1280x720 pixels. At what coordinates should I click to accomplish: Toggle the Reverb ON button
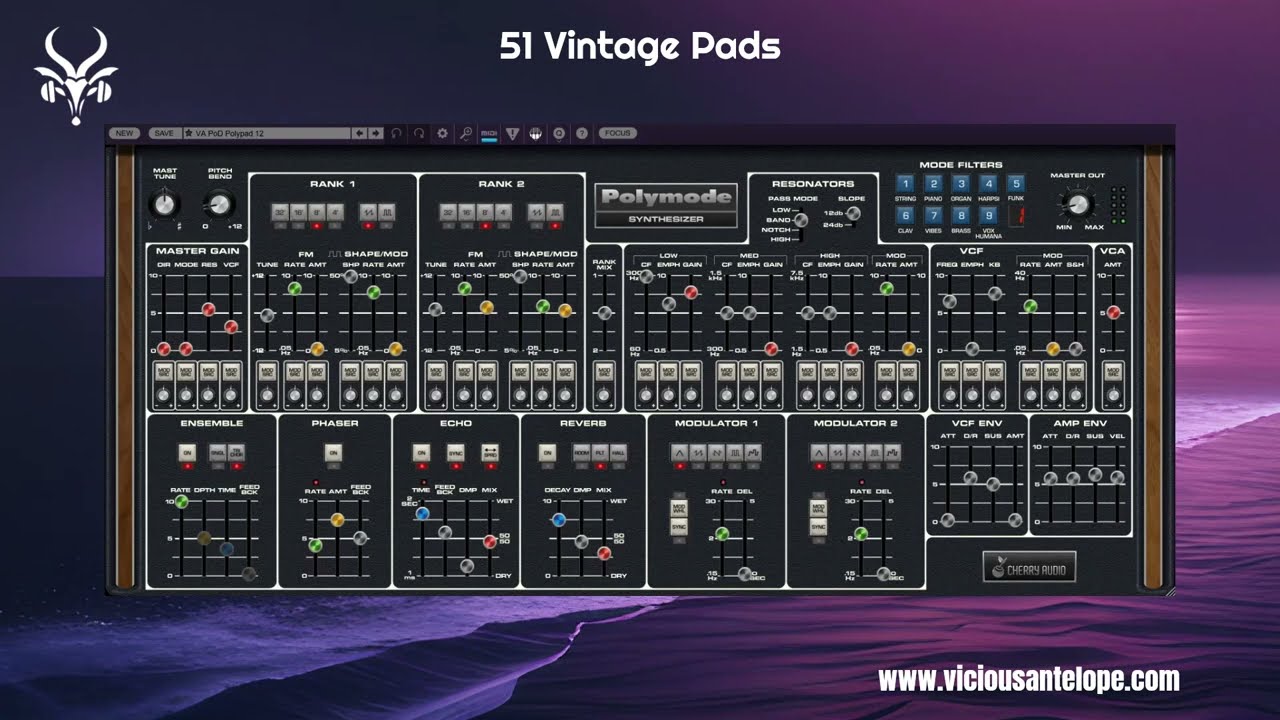click(x=547, y=453)
